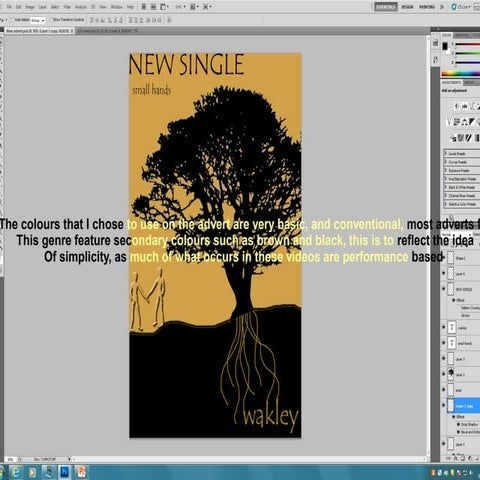Switch to the PAINTING workspace
The height and width of the screenshot is (480, 480).
[427, 7]
